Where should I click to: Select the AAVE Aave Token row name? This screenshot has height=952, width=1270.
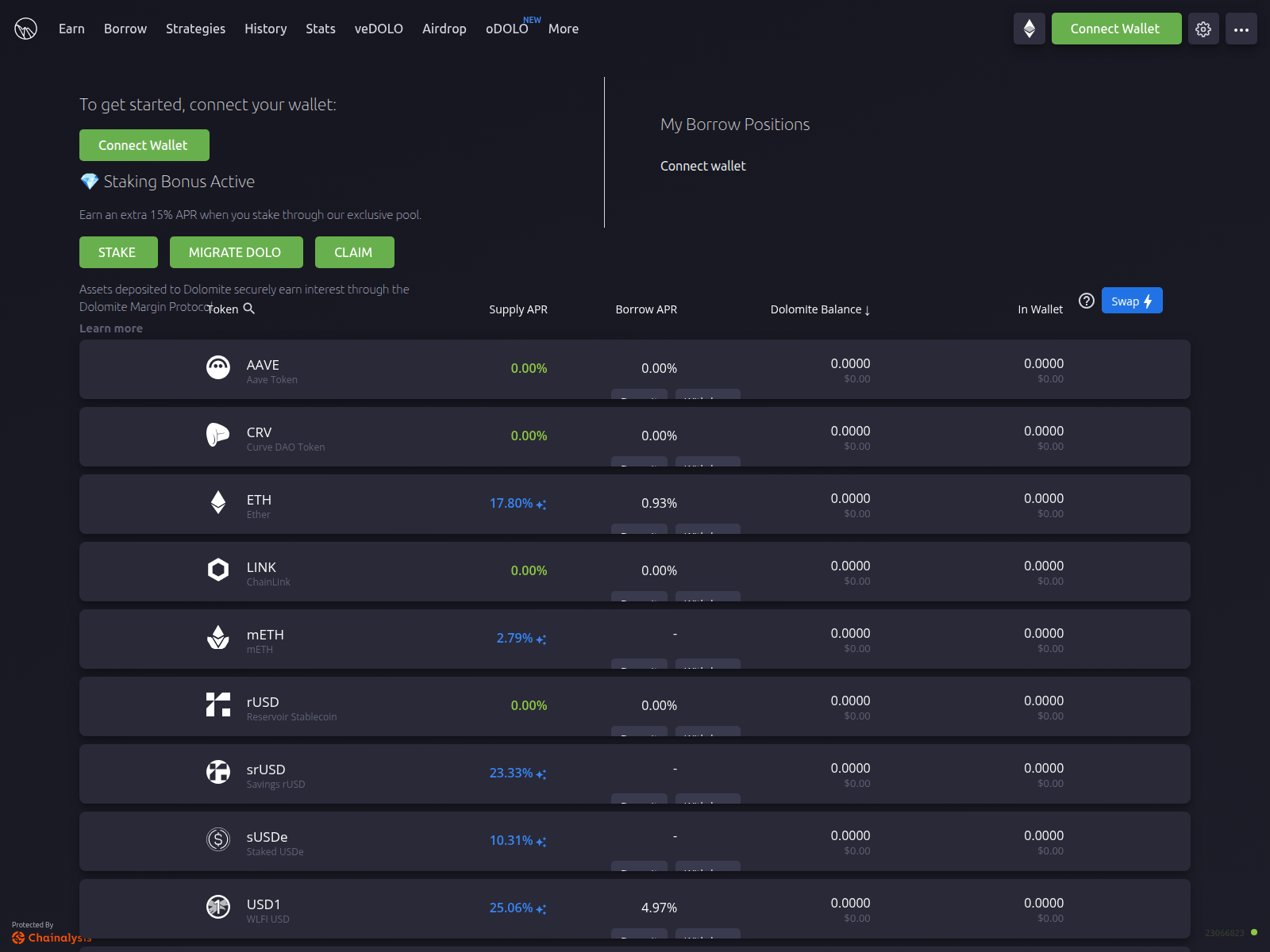271,370
